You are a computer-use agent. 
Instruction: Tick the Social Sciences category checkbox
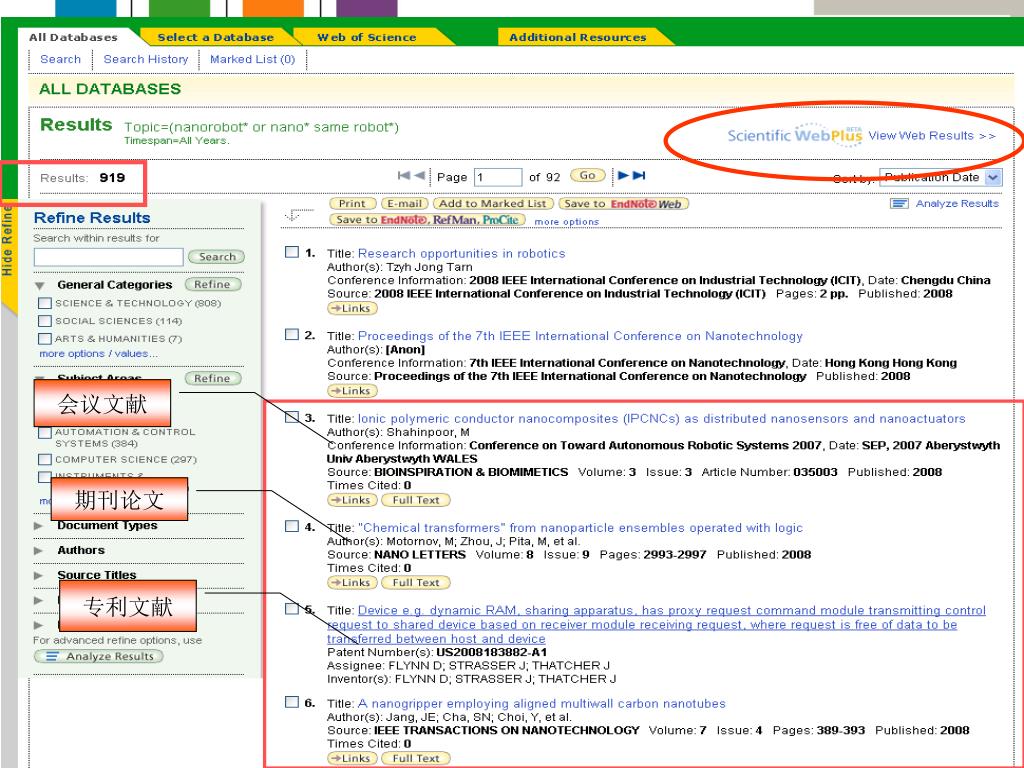click(45, 321)
